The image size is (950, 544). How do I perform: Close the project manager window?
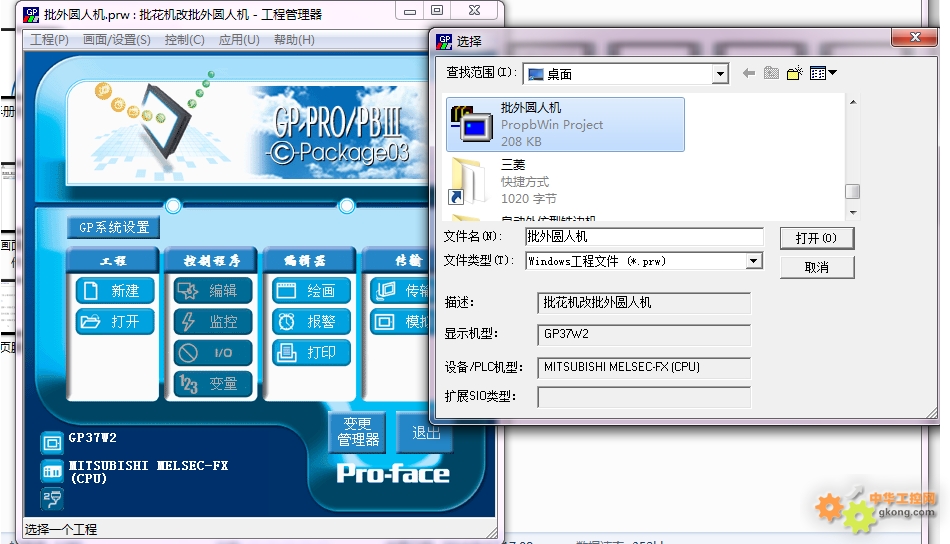[x=474, y=10]
